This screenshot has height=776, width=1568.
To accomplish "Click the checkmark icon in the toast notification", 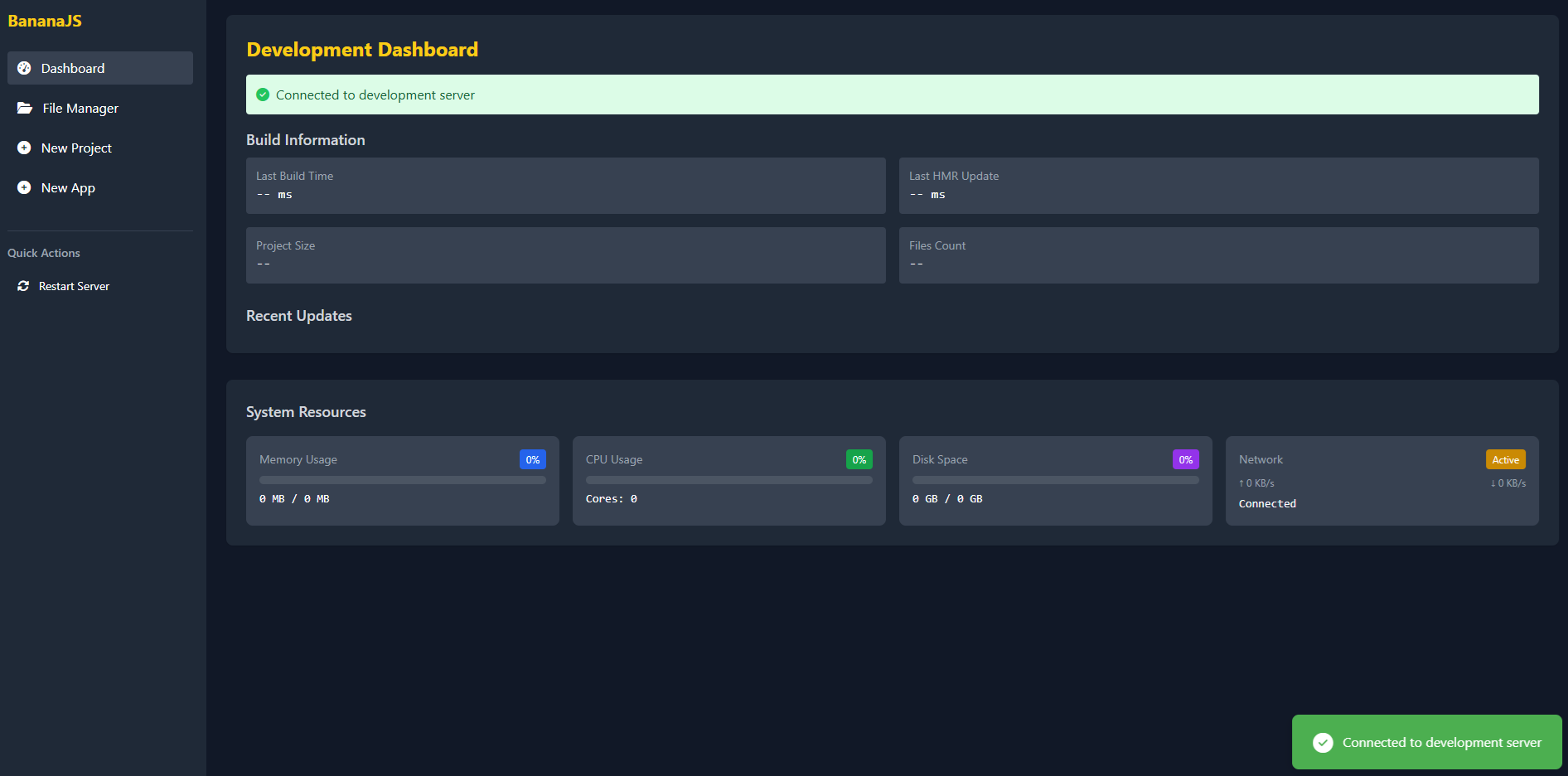I will pos(1324,742).
